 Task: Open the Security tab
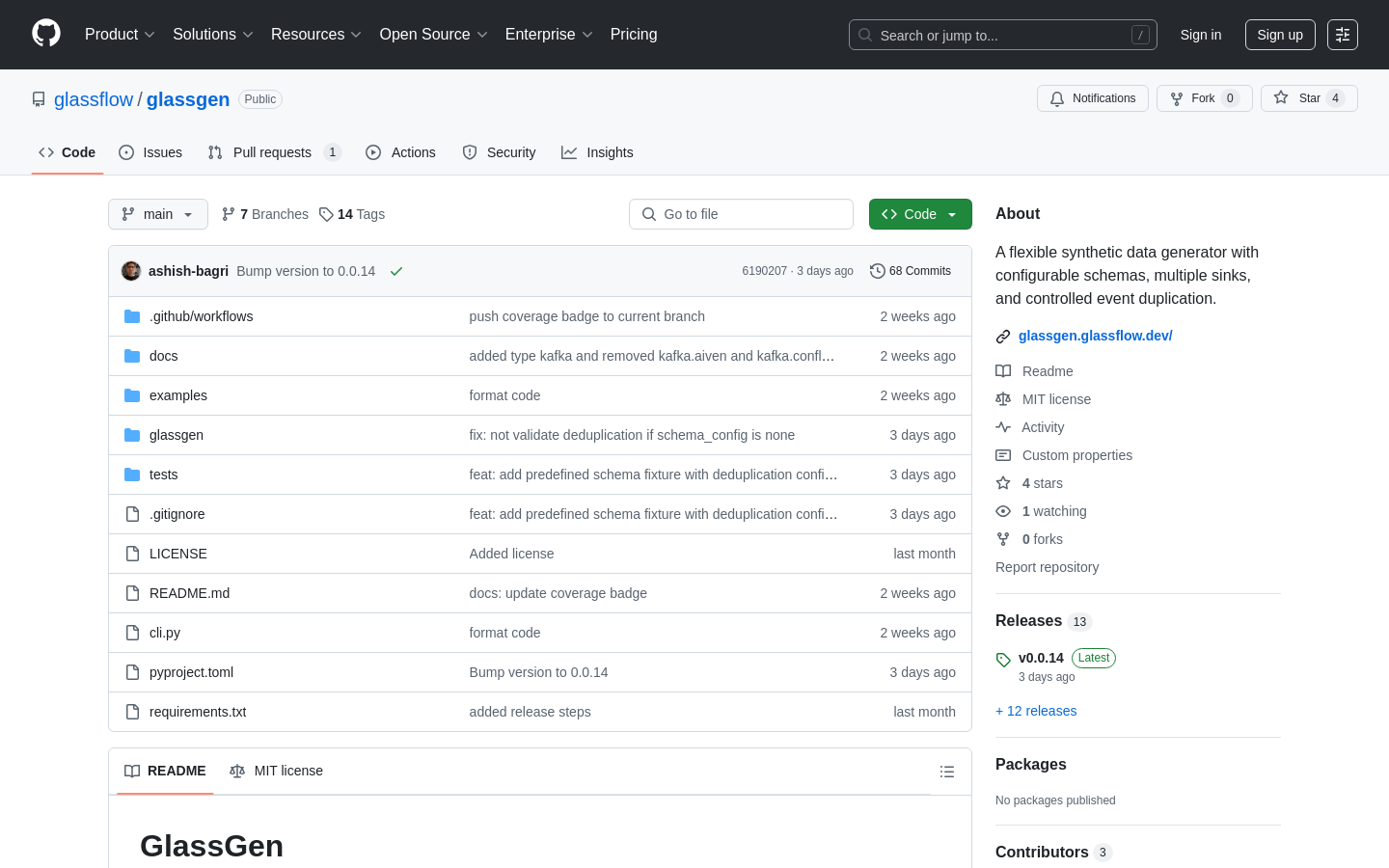click(x=499, y=152)
